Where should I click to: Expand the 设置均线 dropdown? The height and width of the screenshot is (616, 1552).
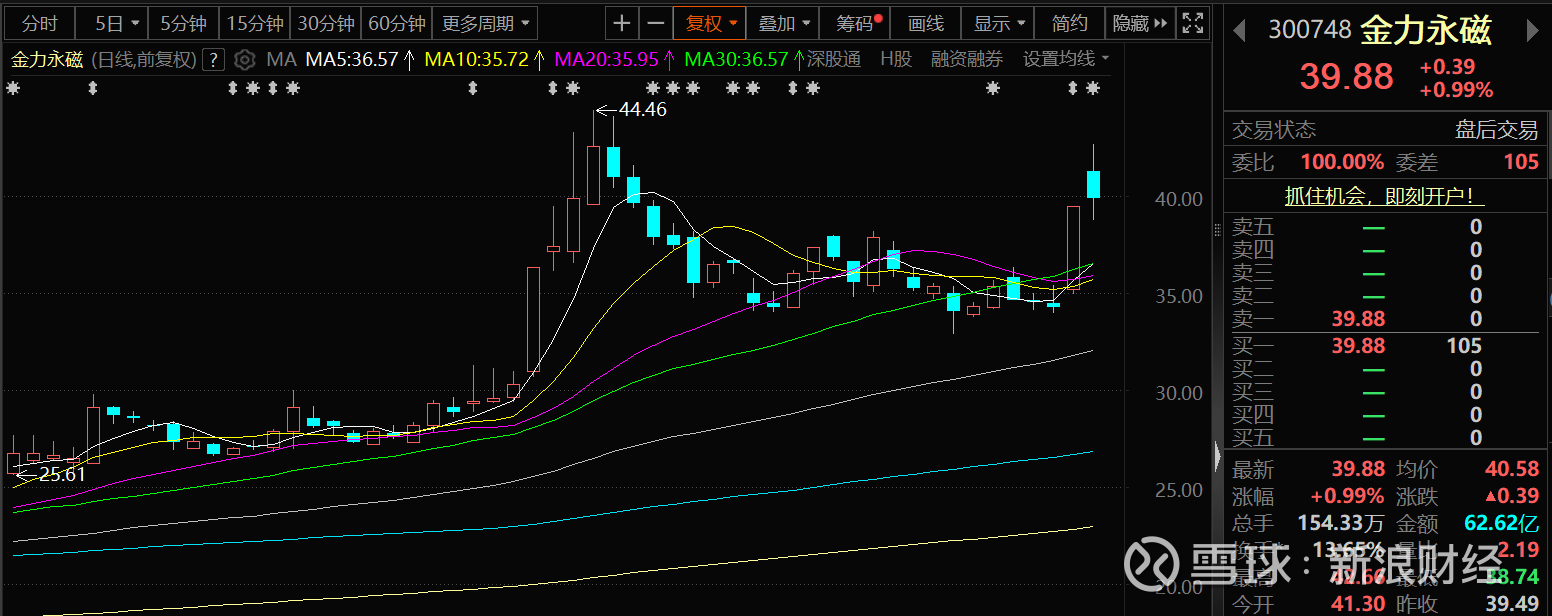[1066, 60]
